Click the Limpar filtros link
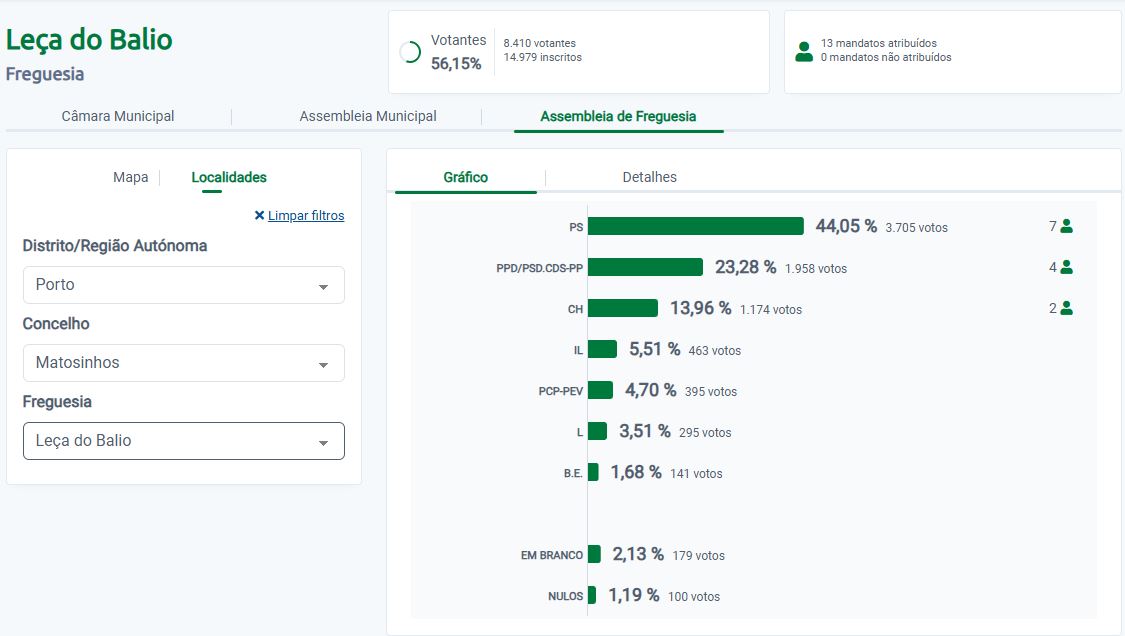The image size is (1125, 636). (x=306, y=216)
